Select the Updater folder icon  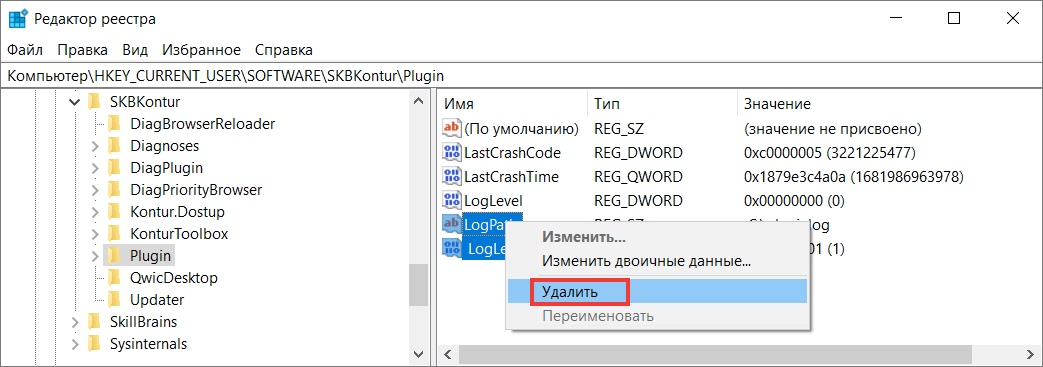point(114,300)
